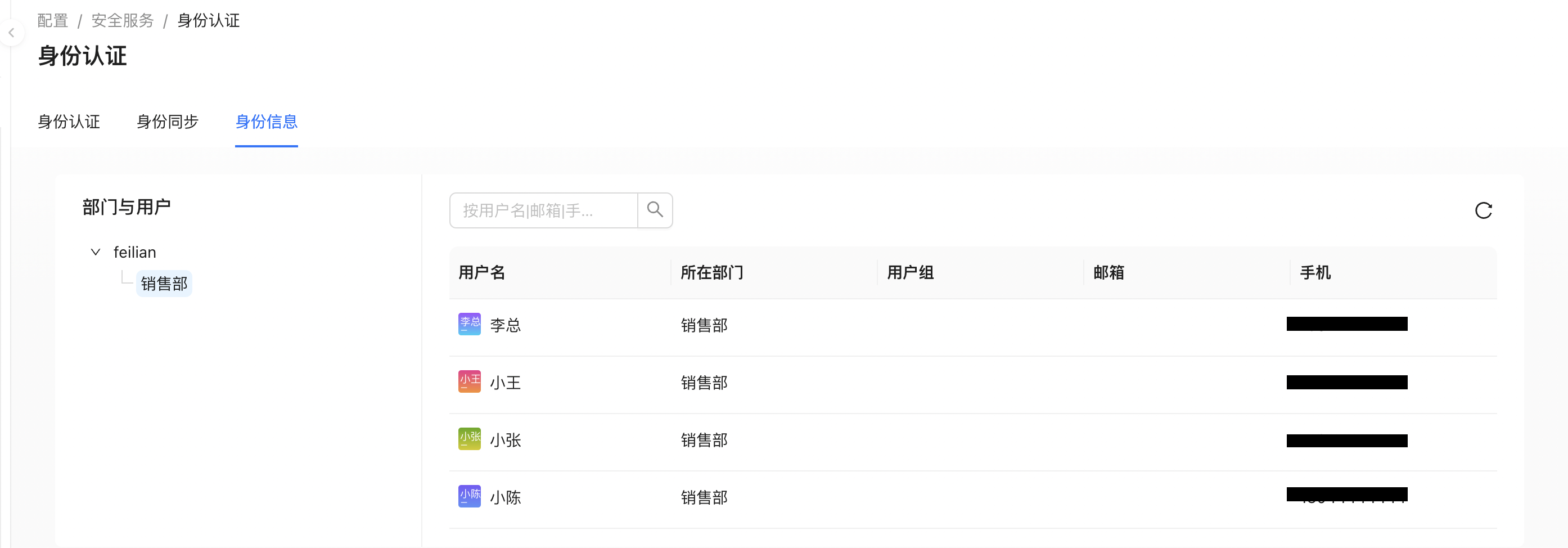Select feilian in the department tree
Image resolution: width=1568 pixels, height=548 pixels.
[134, 252]
